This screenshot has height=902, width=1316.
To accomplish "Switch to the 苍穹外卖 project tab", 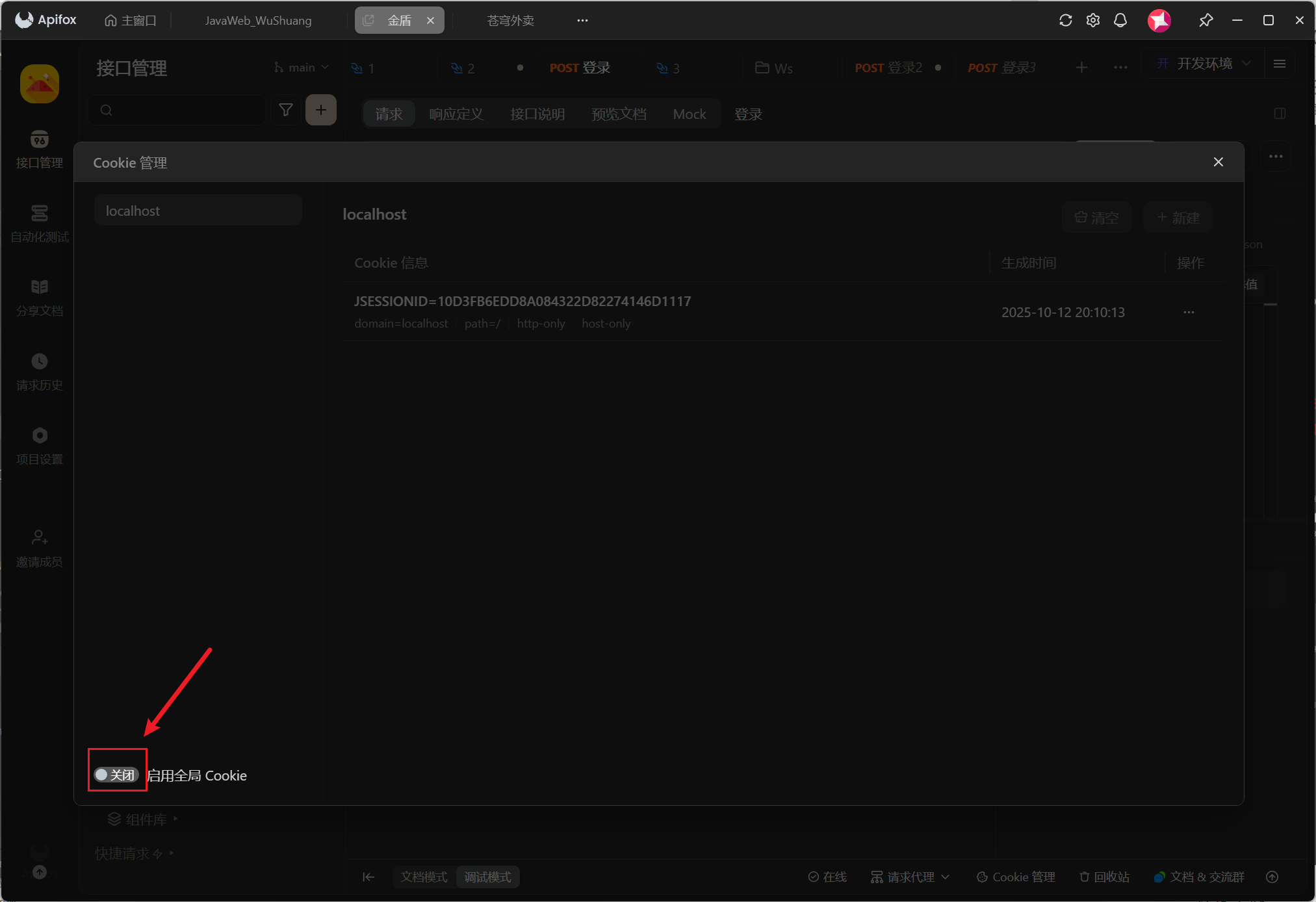I will click(x=510, y=20).
